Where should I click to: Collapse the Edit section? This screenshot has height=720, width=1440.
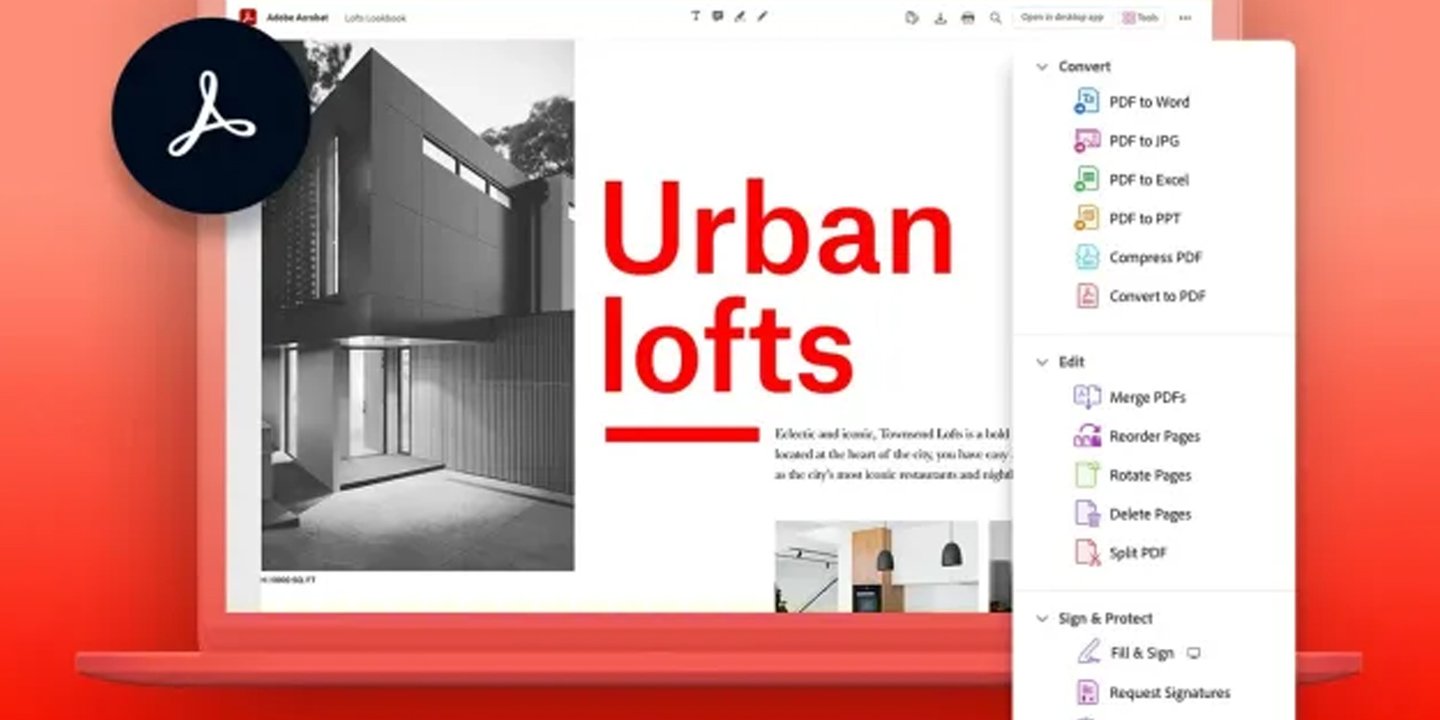tap(1041, 362)
